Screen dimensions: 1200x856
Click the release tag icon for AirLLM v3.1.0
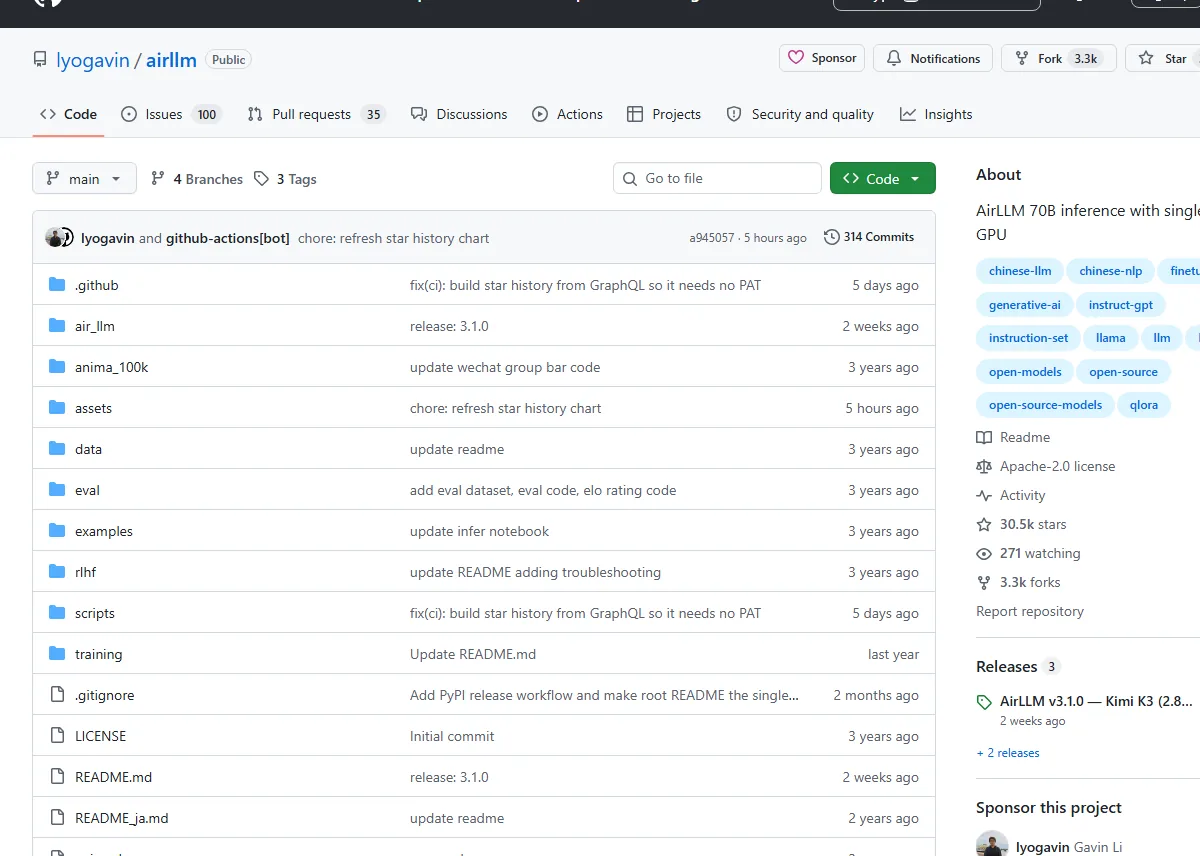coord(984,702)
